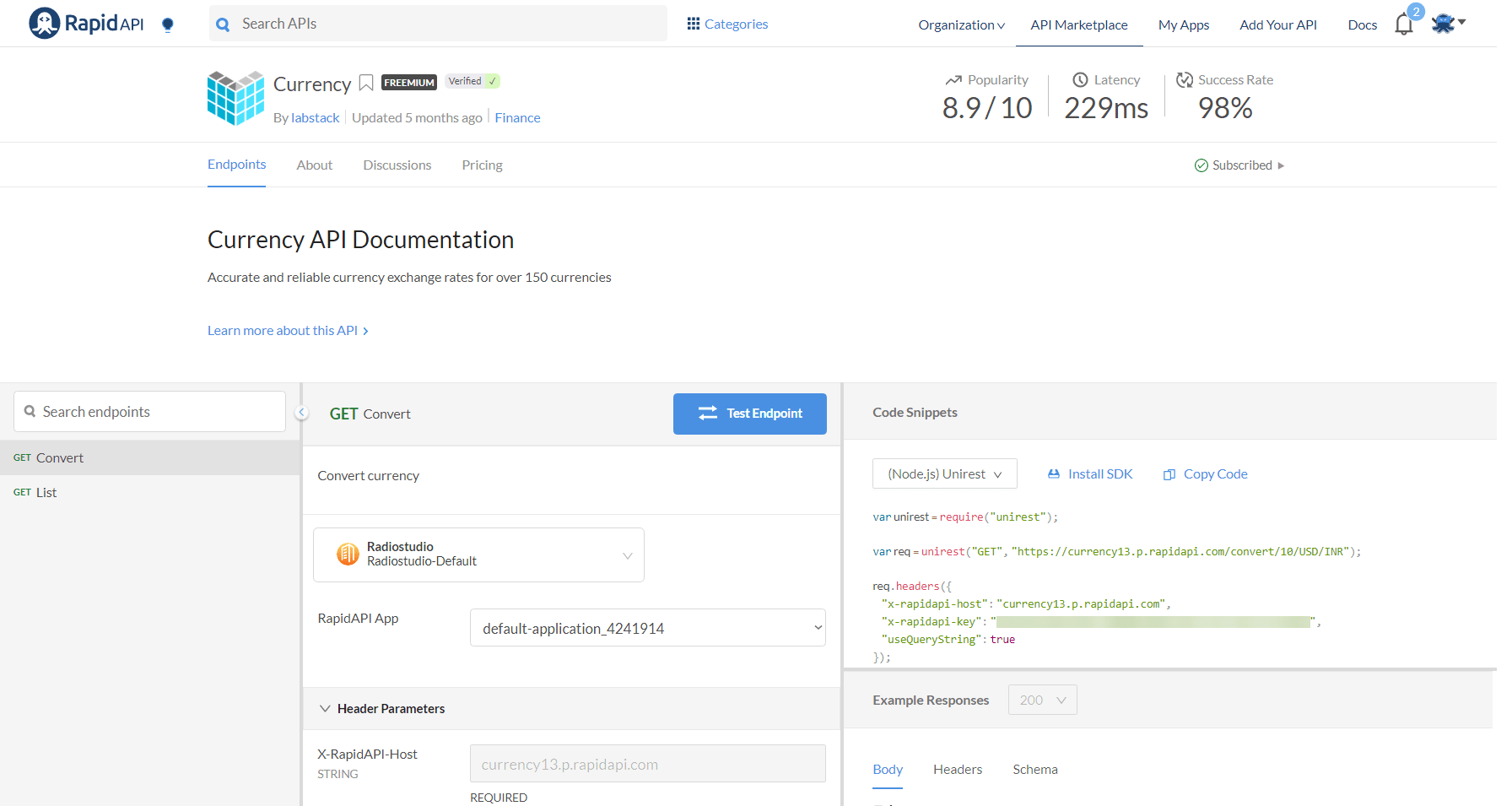The height and width of the screenshot is (806, 1512).
Task: Click the 98% success rate value
Action: pos(1225,108)
